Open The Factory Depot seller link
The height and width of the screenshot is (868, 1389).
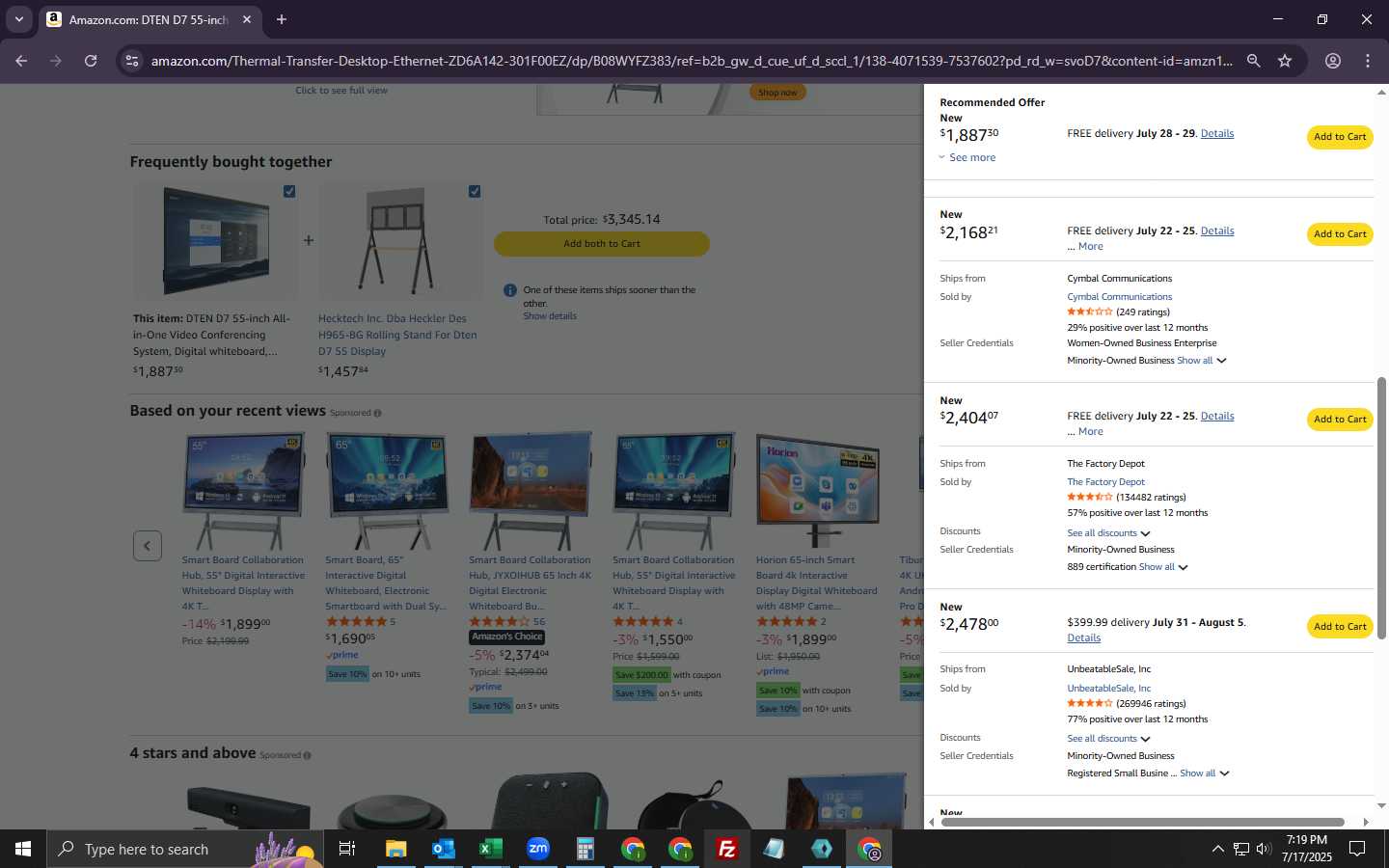pyautogui.click(x=1105, y=482)
